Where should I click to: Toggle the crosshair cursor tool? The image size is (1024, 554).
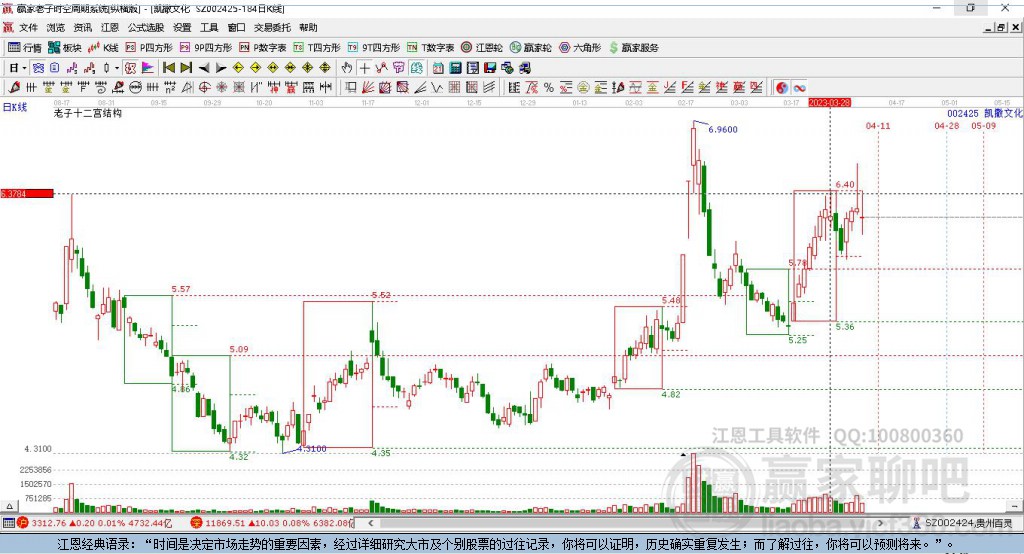coord(364,68)
